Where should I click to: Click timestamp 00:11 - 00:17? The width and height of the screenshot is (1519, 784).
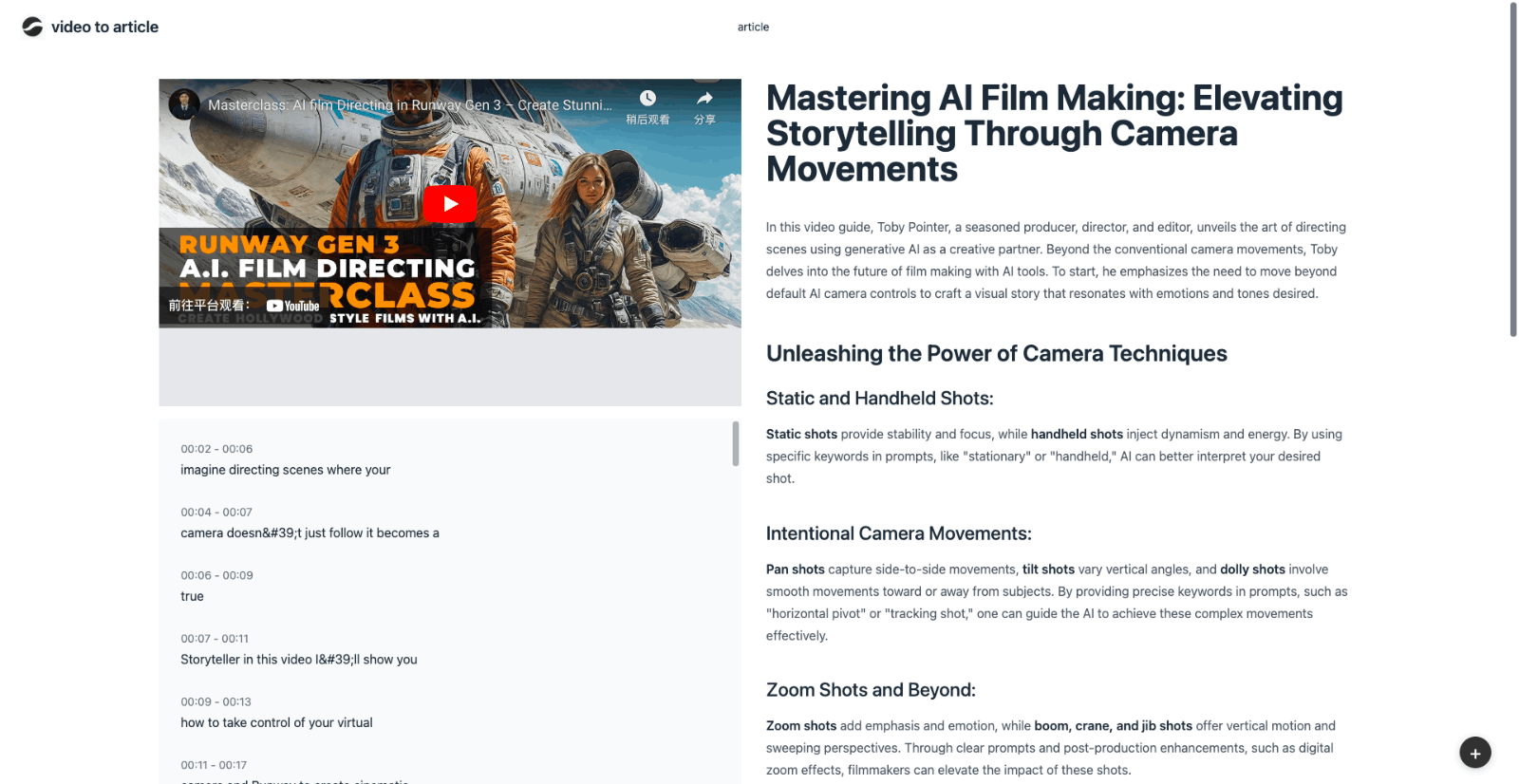214,765
